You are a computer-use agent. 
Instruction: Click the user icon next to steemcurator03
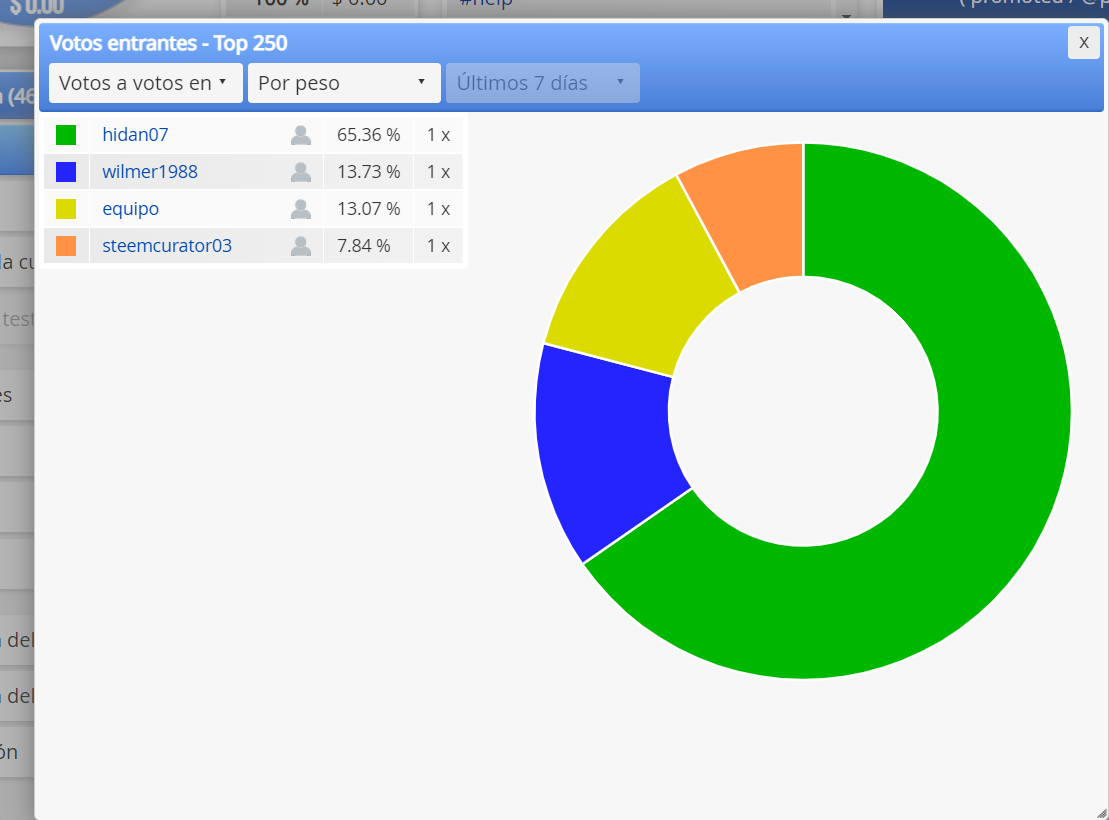tap(301, 246)
